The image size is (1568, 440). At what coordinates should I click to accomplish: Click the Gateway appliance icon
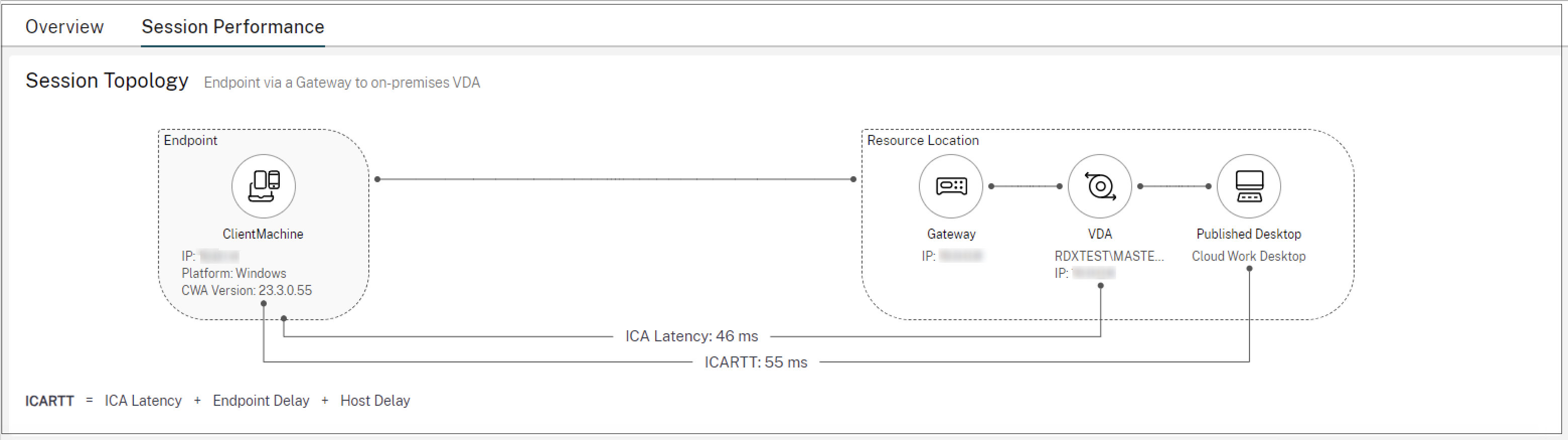click(x=951, y=186)
